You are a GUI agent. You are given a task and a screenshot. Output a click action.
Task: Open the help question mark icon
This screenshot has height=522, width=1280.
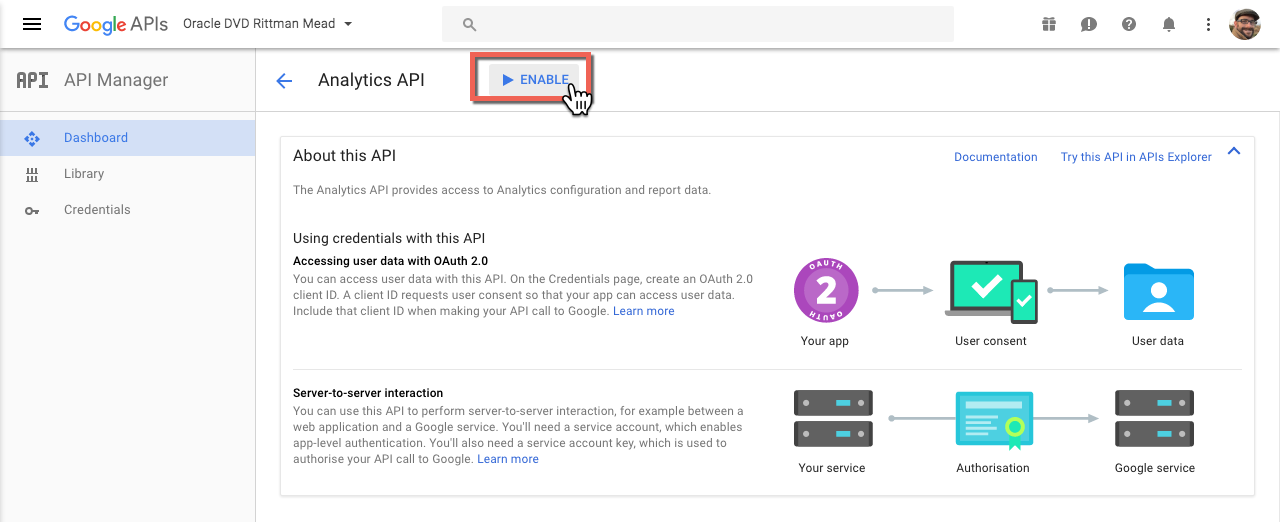tap(1129, 24)
